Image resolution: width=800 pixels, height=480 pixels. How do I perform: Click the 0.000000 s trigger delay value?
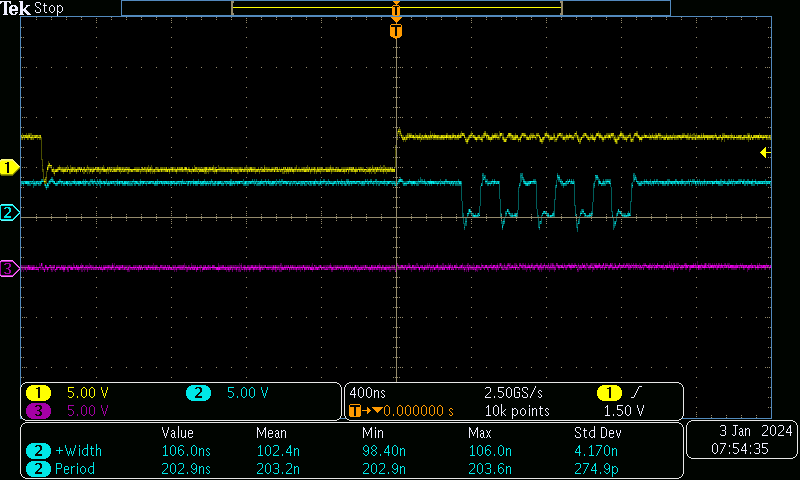coord(418,411)
